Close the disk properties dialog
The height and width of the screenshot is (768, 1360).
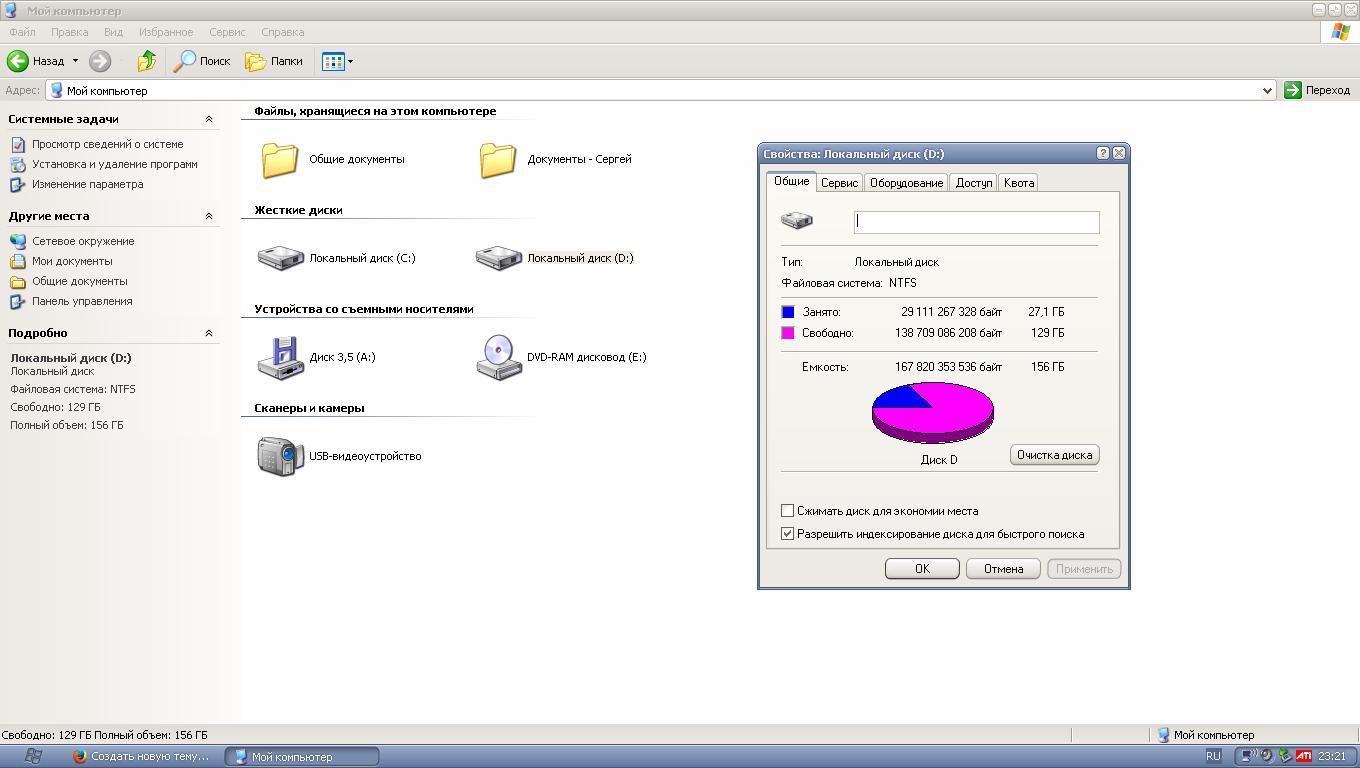click(1119, 153)
